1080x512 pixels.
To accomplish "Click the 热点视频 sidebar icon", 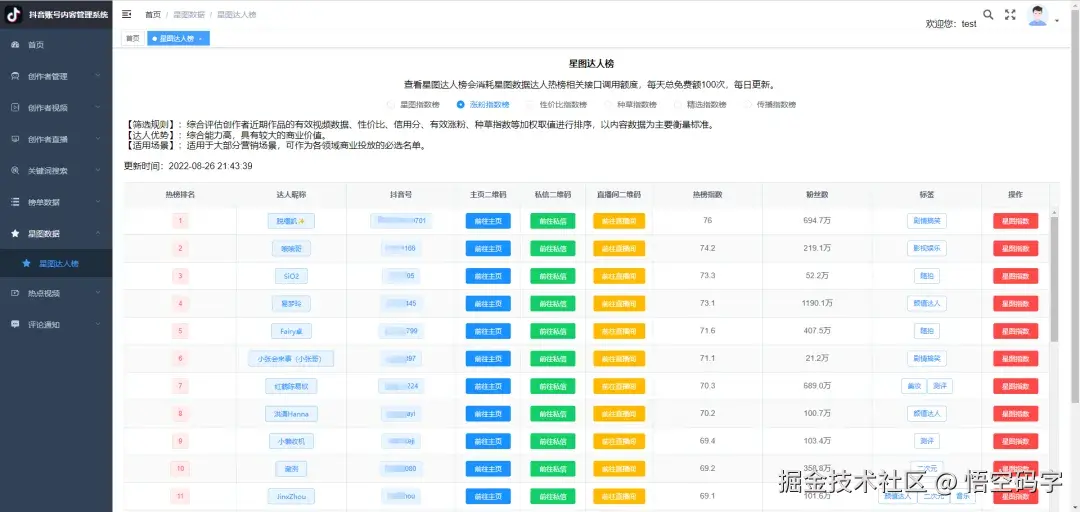I will pos(15,293).
